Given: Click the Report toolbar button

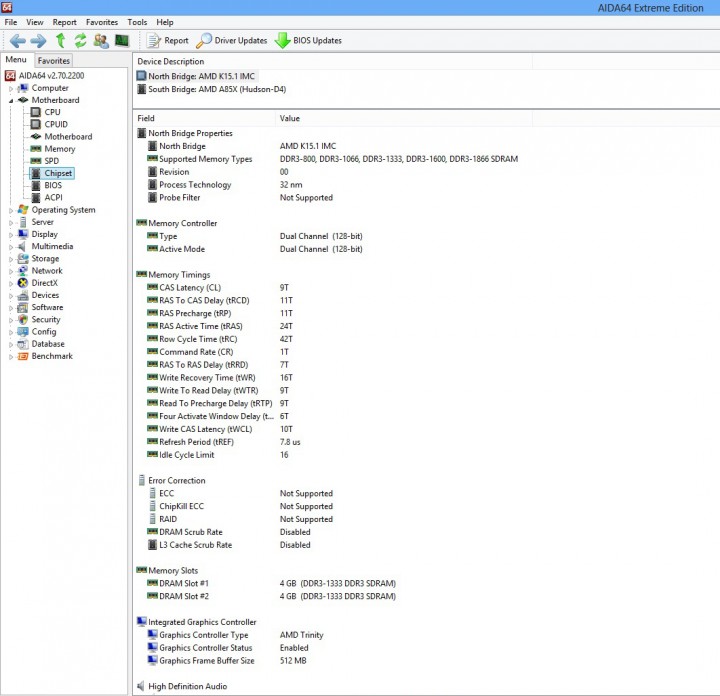Looking at the screenshot, I should click(168, 40).
